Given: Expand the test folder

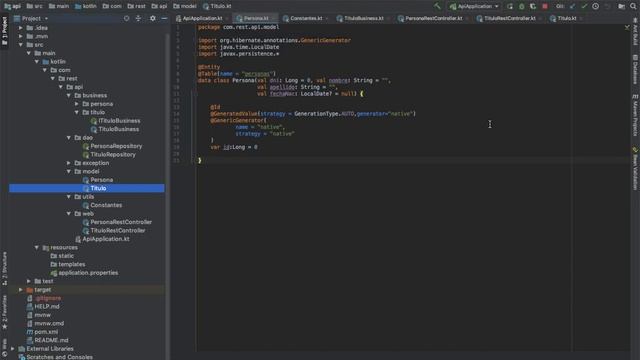Looking at the screenshot, I should (x=29, y=281).
